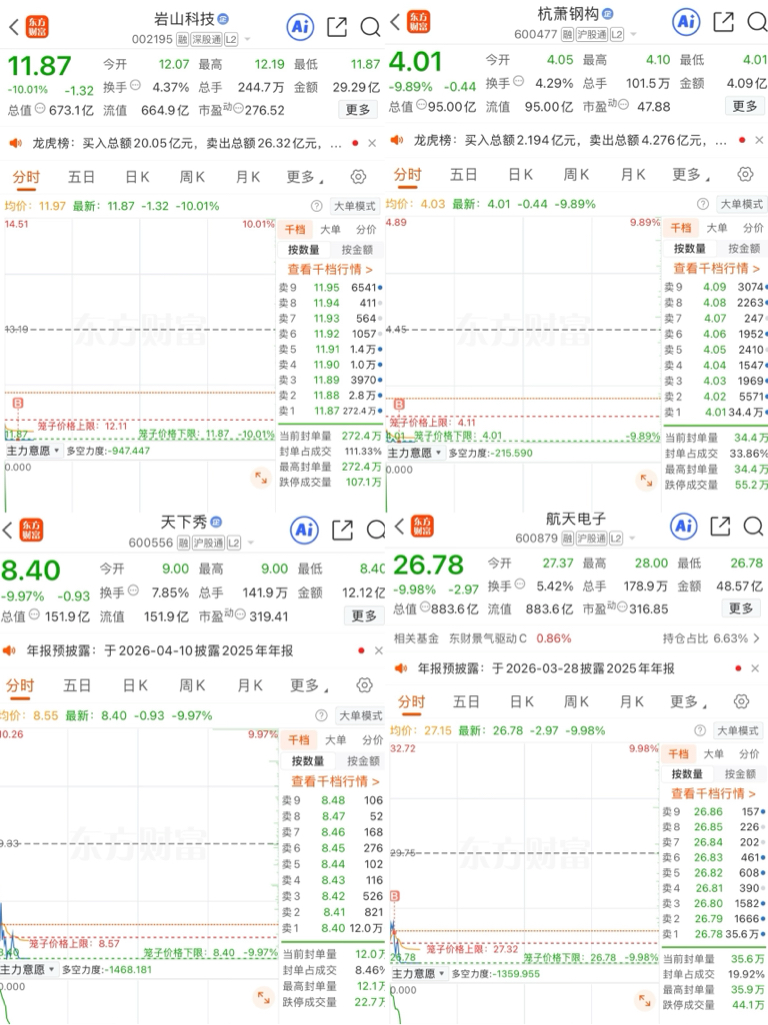Viewport: 768px width, 1025px height.
Task: Select 按金额 in 航天电子 order book
Action: click(x=740, y=774)
